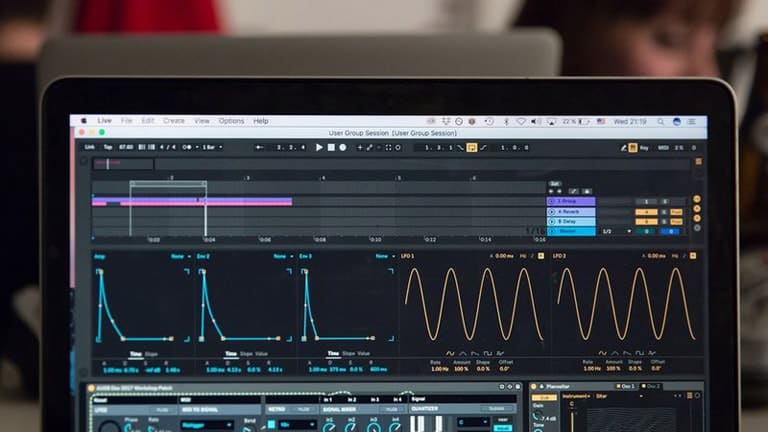This screenshot has width=768, height=432.
Task: Click the LFO 2 Amount value 100 %
Action: pos(614,368)
